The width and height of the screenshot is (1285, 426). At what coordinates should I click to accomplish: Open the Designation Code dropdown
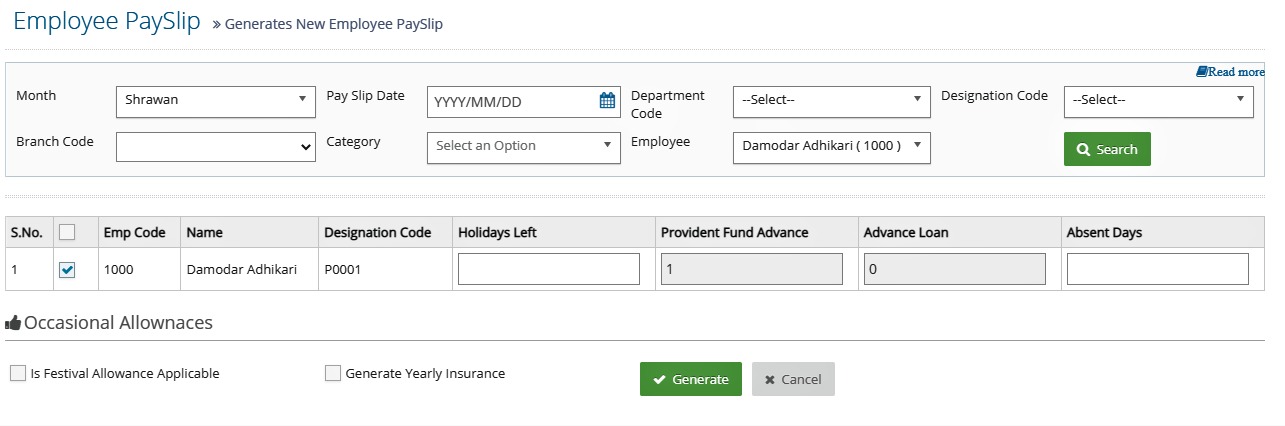coord(1159,101)
